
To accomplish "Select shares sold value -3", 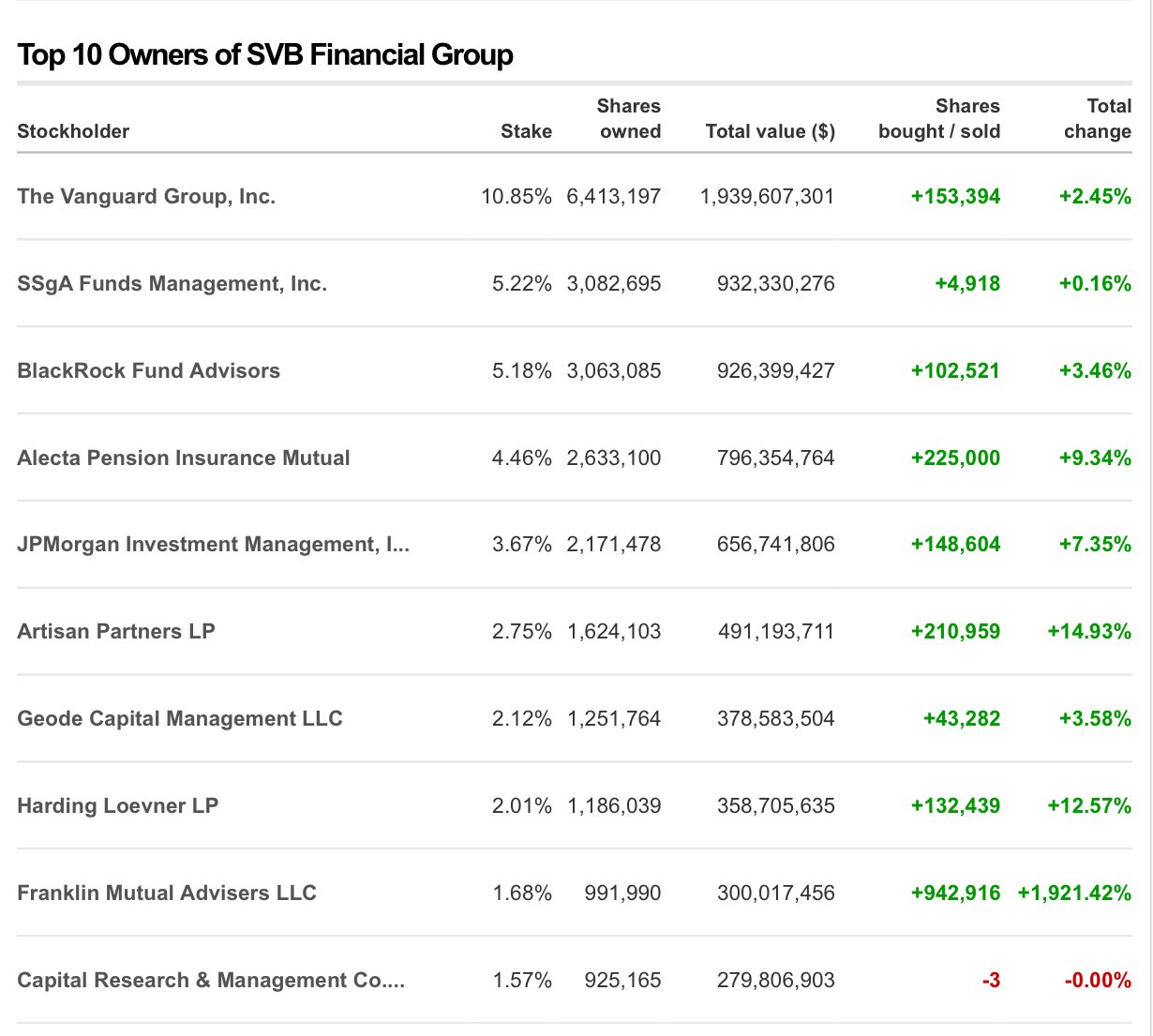I will point(991,981).
